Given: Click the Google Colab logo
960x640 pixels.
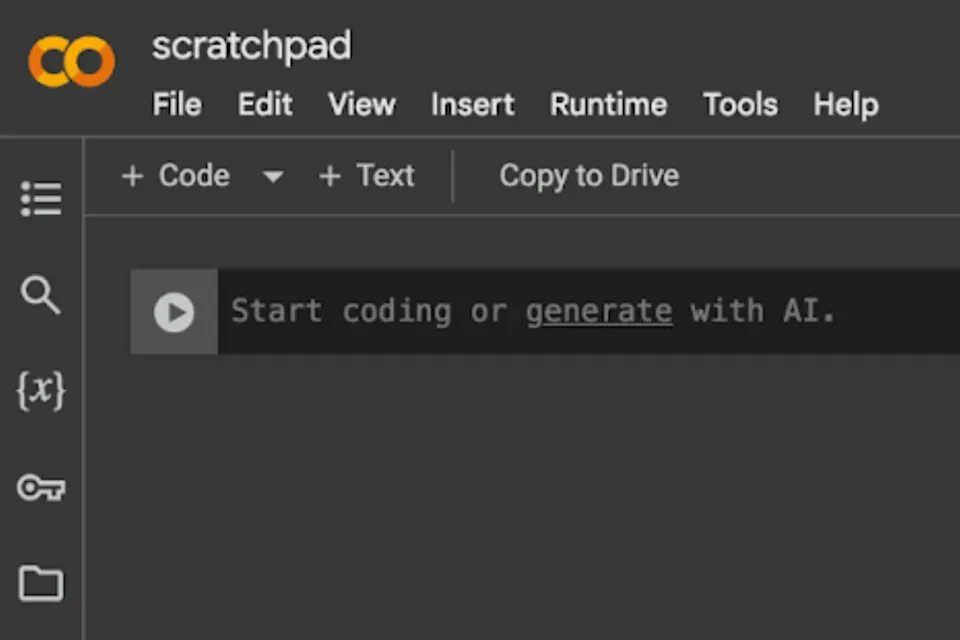Looking at the screenshot, I should [x=71, y=62].
